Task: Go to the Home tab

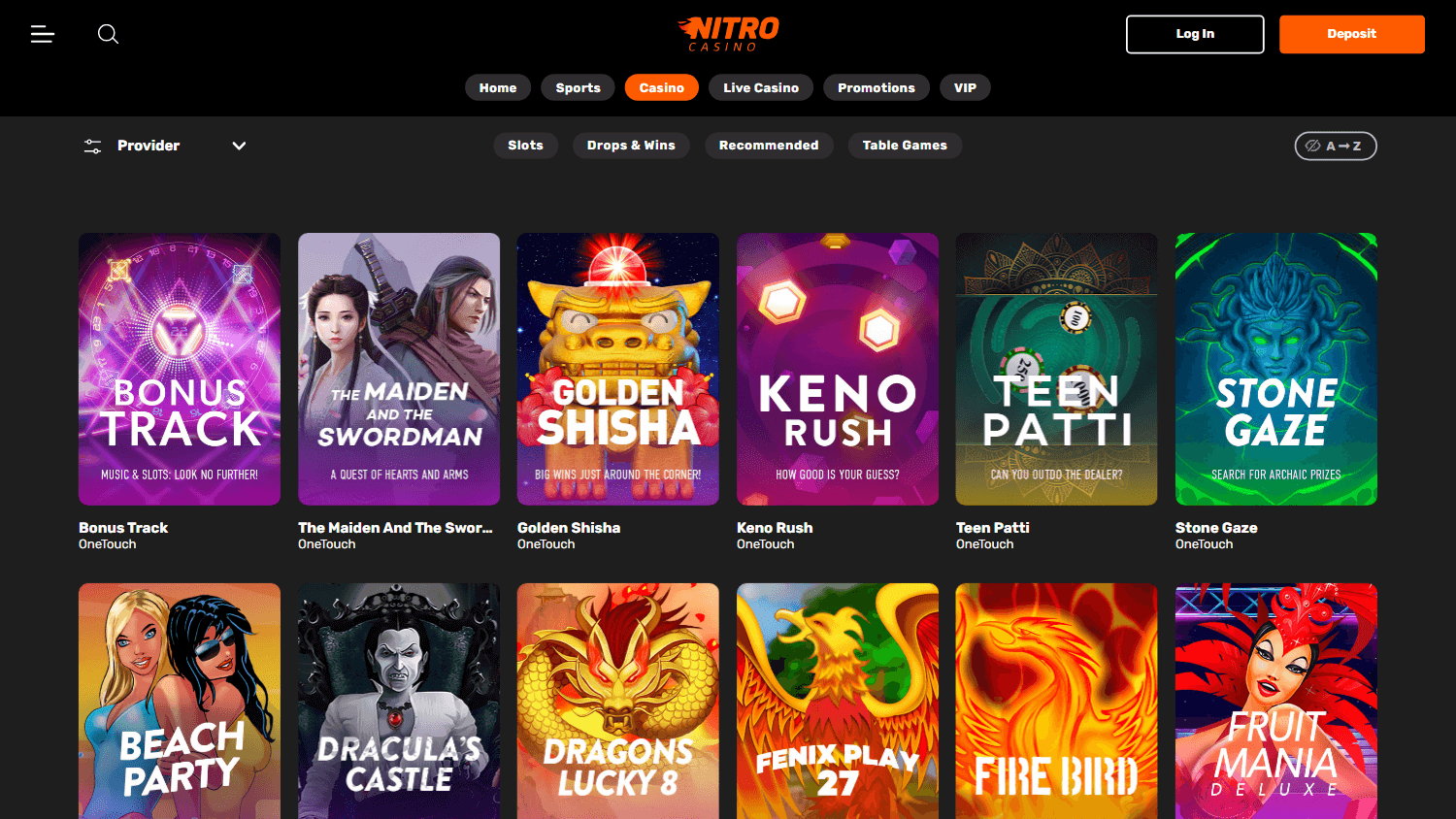Action: point(498,87)
